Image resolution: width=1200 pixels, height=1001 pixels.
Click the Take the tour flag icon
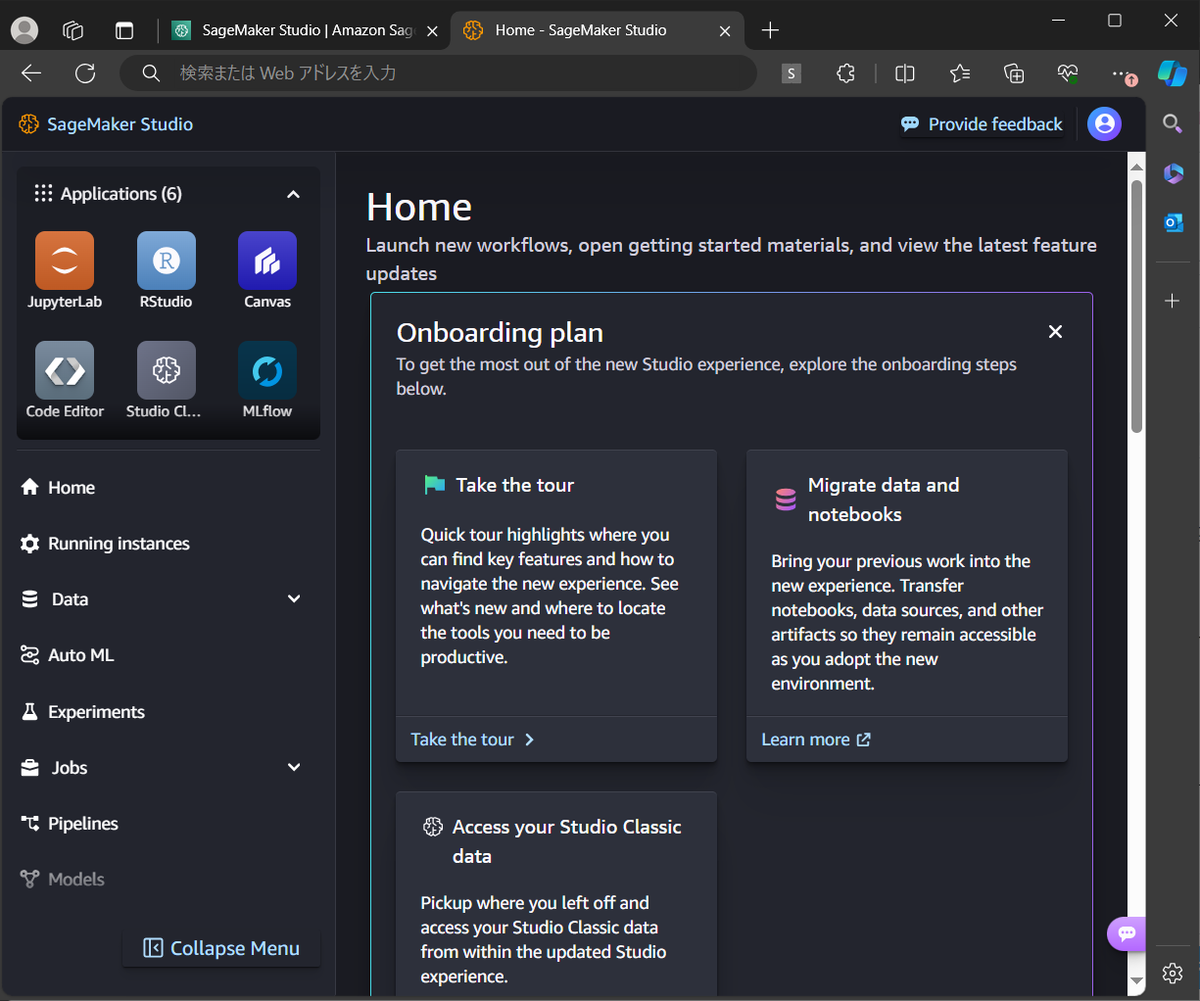[x=434, y=485]
